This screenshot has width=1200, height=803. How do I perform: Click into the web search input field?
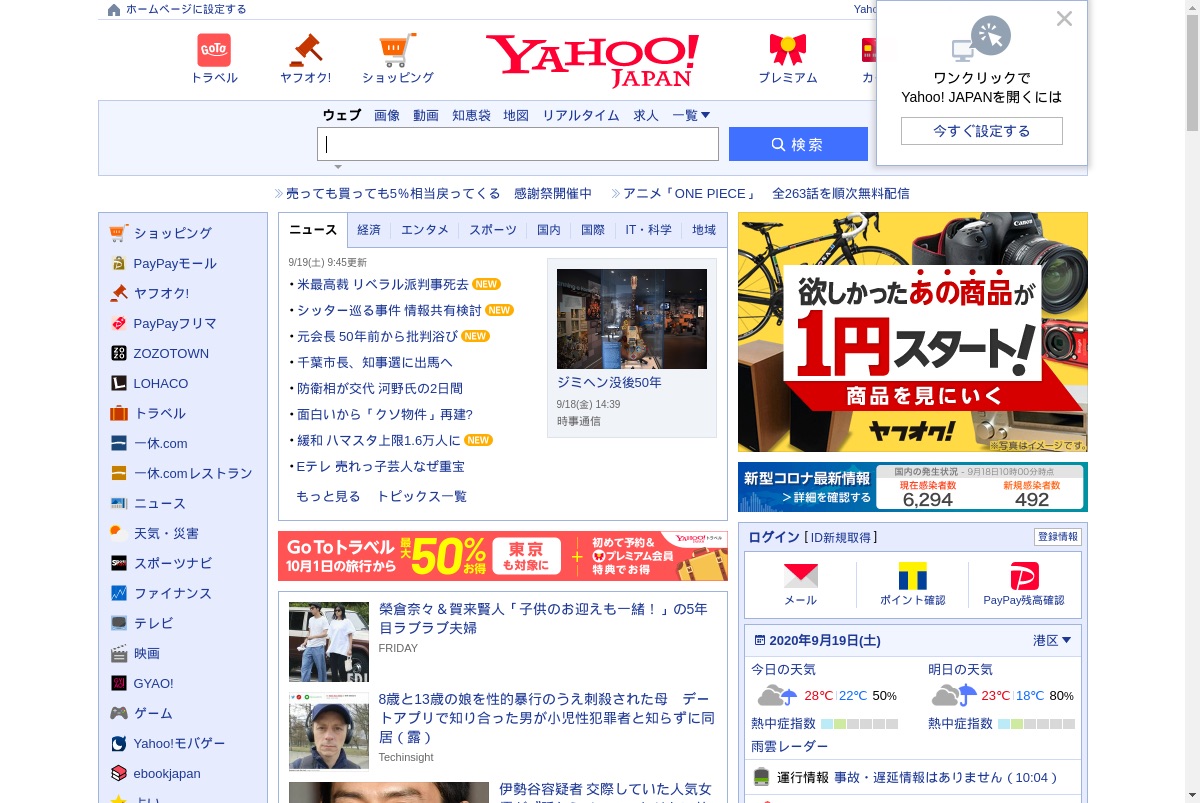point(518,144)
